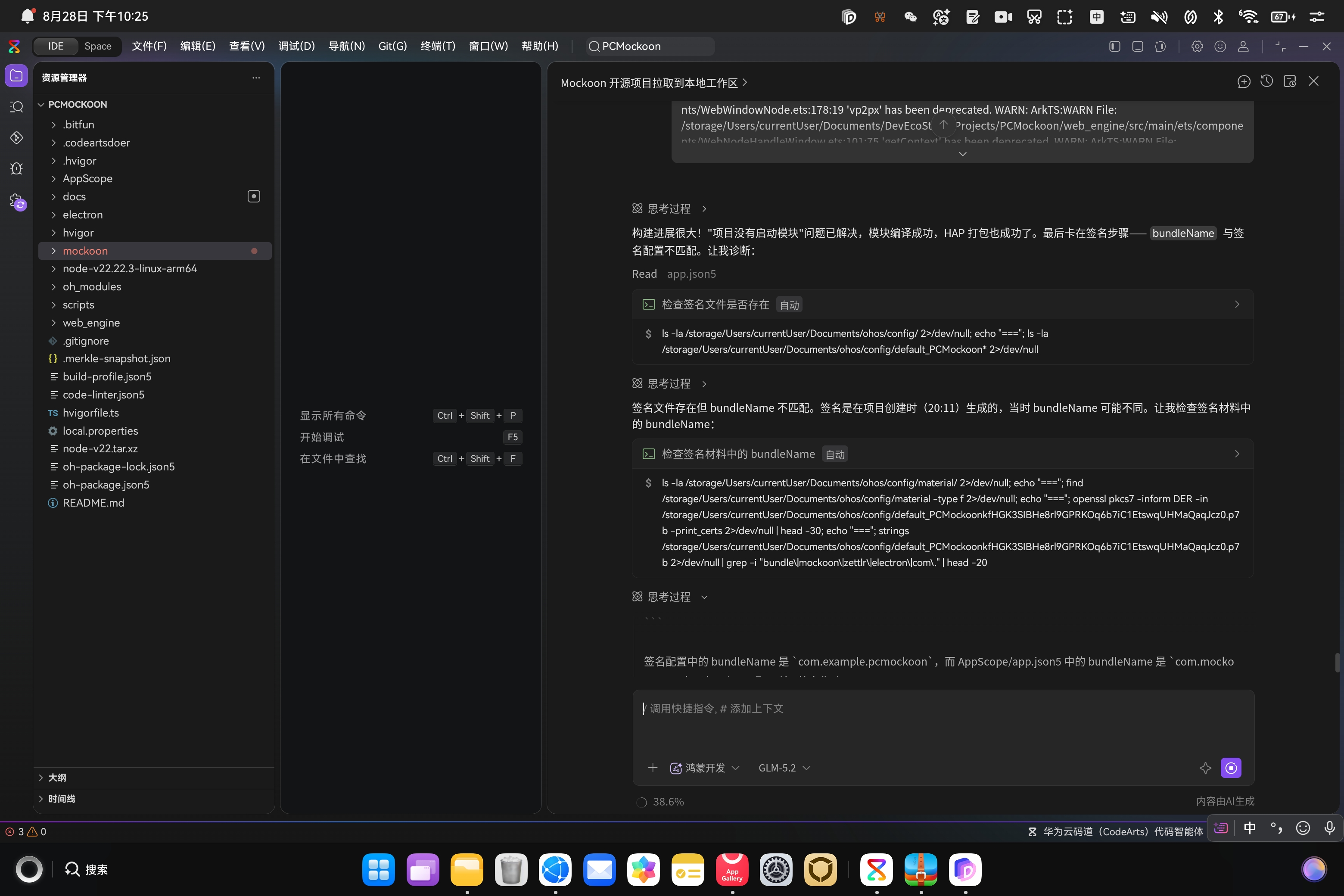The height and width of the screenshot is (896, 1344).
Task: Open the Search panel in activity bar
Action: [16, 107]
